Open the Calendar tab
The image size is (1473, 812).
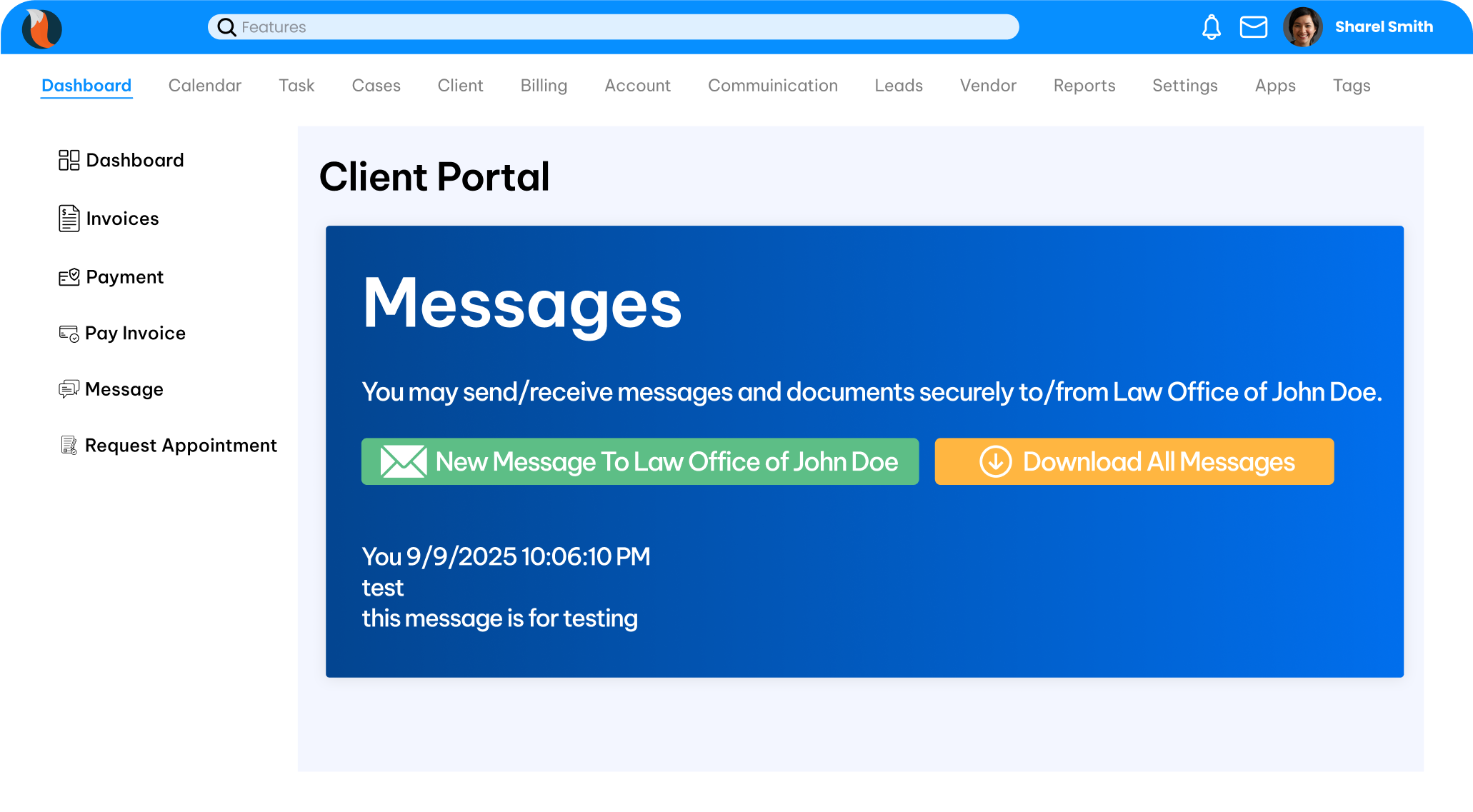point(205,86)
